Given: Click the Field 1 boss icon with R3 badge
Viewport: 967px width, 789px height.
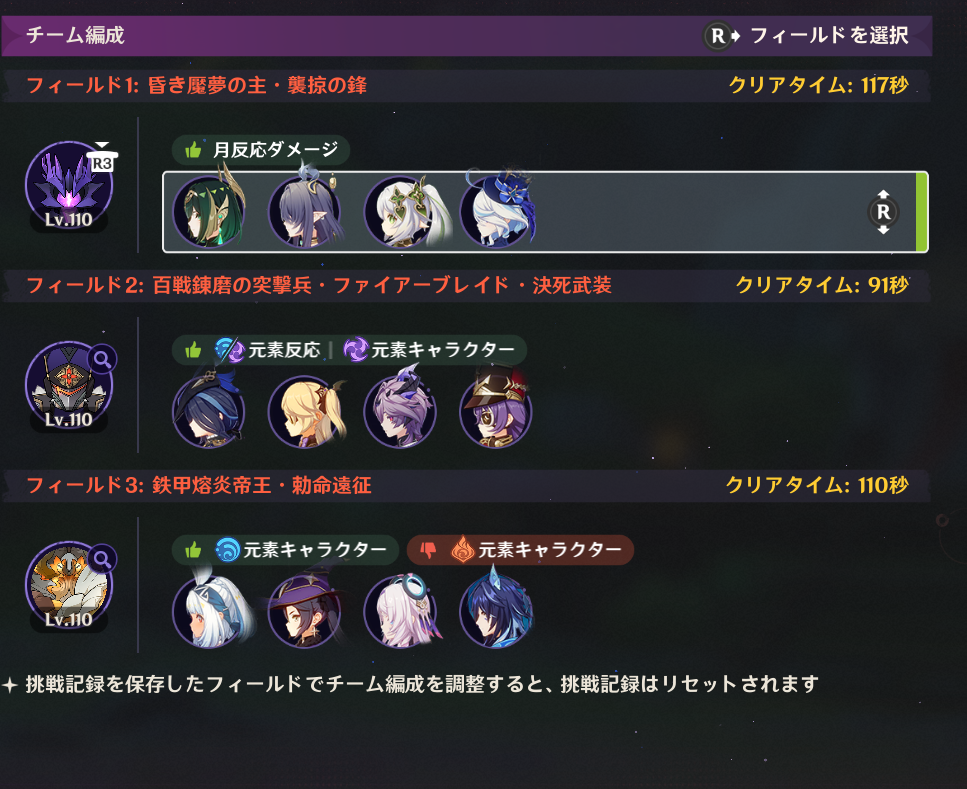Looking at the screenshot, I should [68, 185].
